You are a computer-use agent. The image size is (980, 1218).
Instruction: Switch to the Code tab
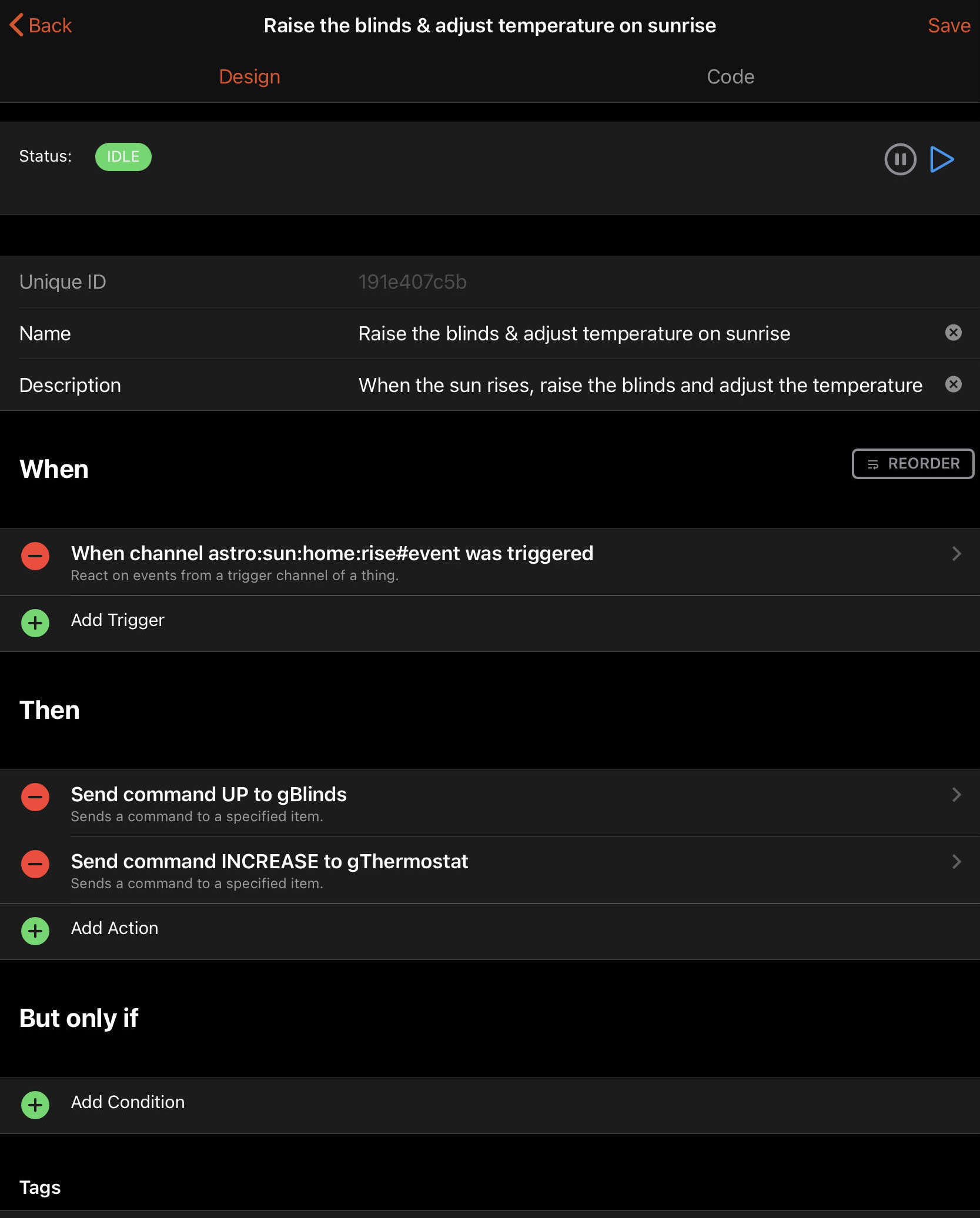click(730, 76)
